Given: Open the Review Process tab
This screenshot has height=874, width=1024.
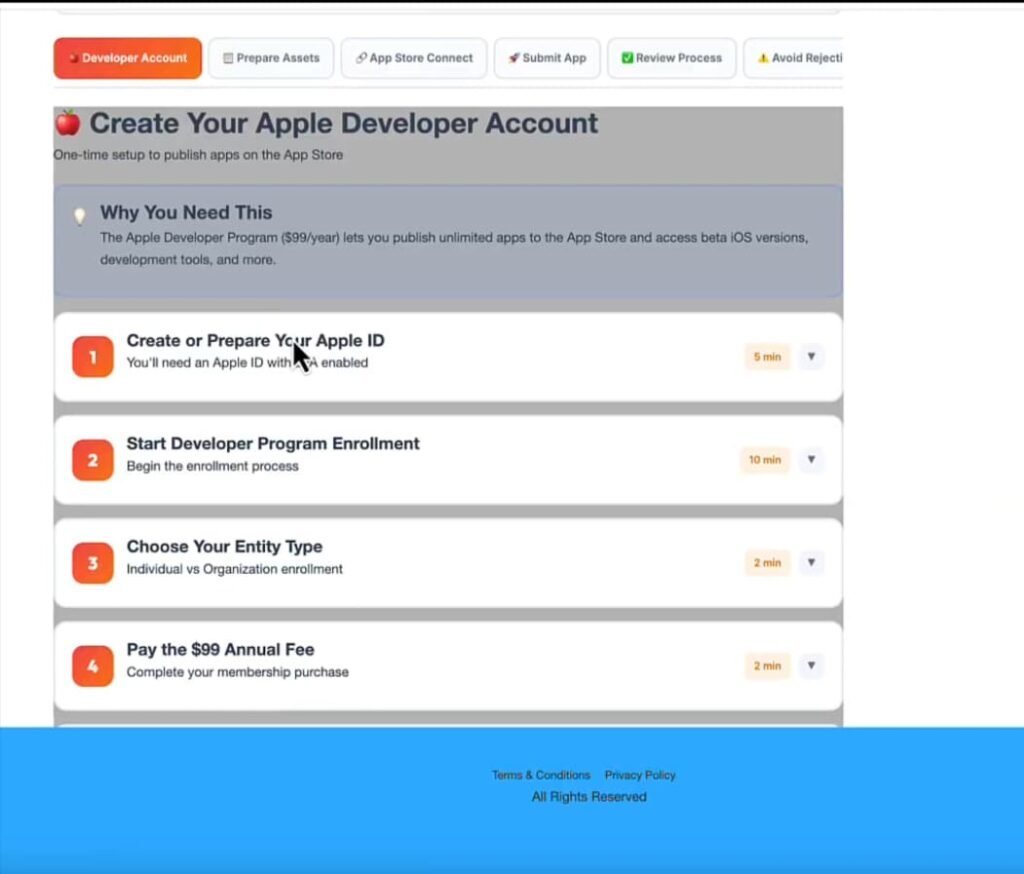Looking at the screenshot, I should click(x=671, y=58).
